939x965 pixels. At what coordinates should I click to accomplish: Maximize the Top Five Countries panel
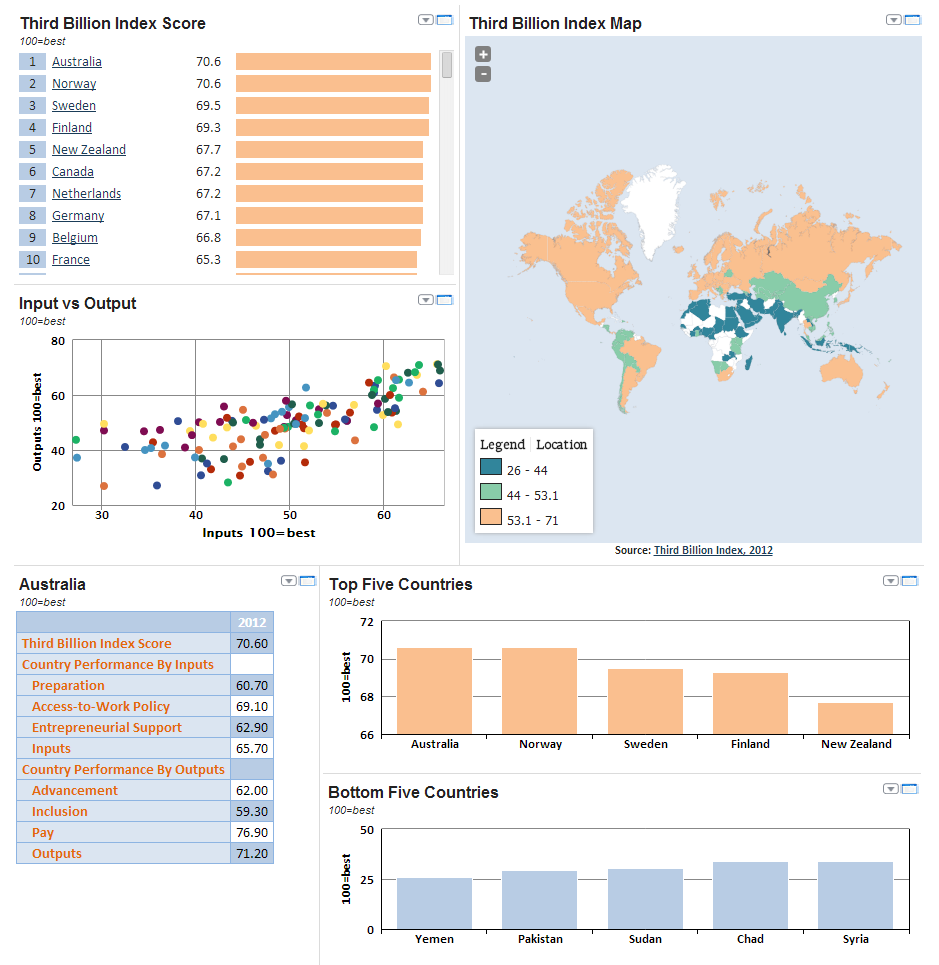910,581
